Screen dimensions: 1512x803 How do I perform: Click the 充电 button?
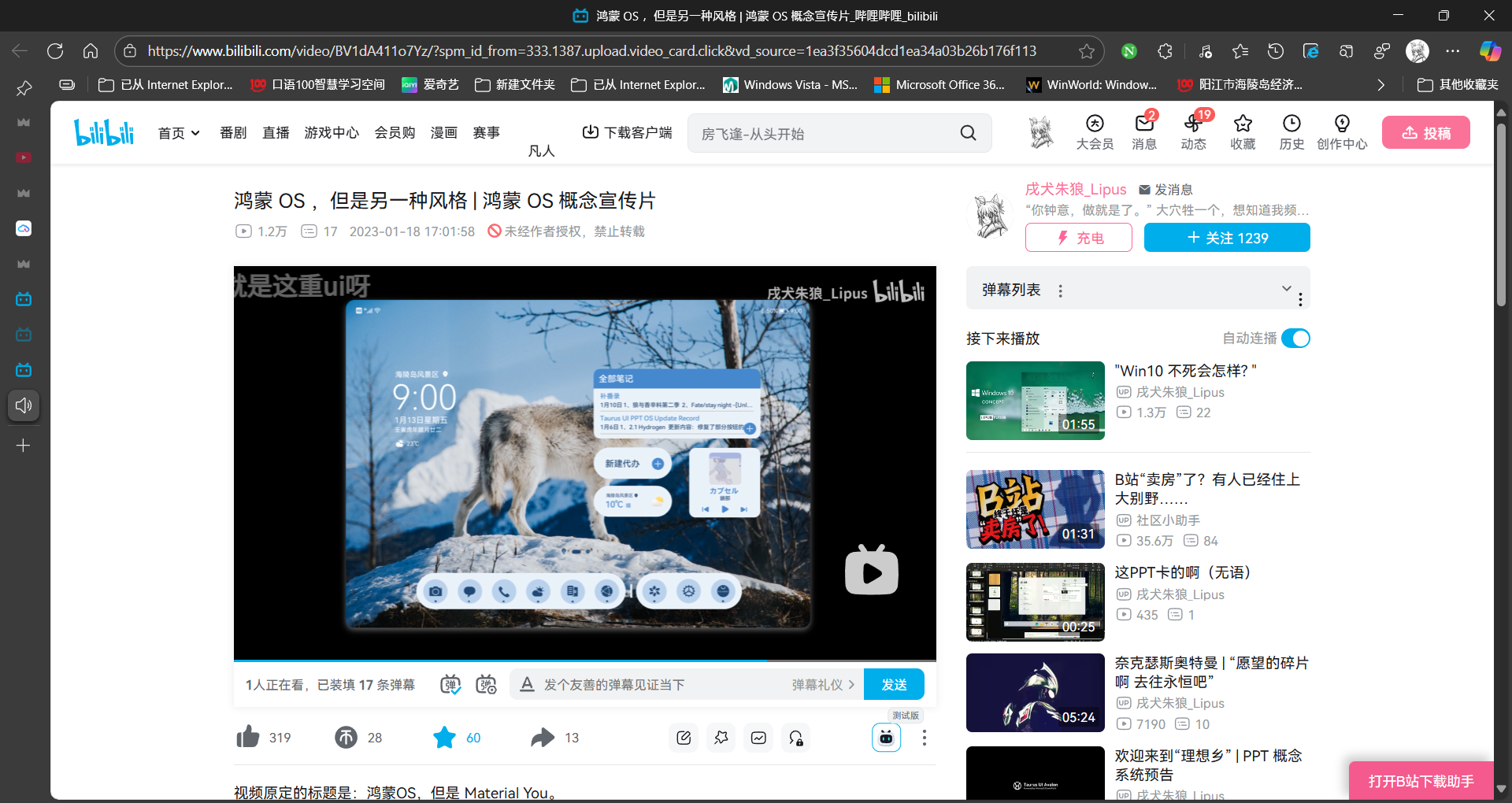pos(1079,238)
